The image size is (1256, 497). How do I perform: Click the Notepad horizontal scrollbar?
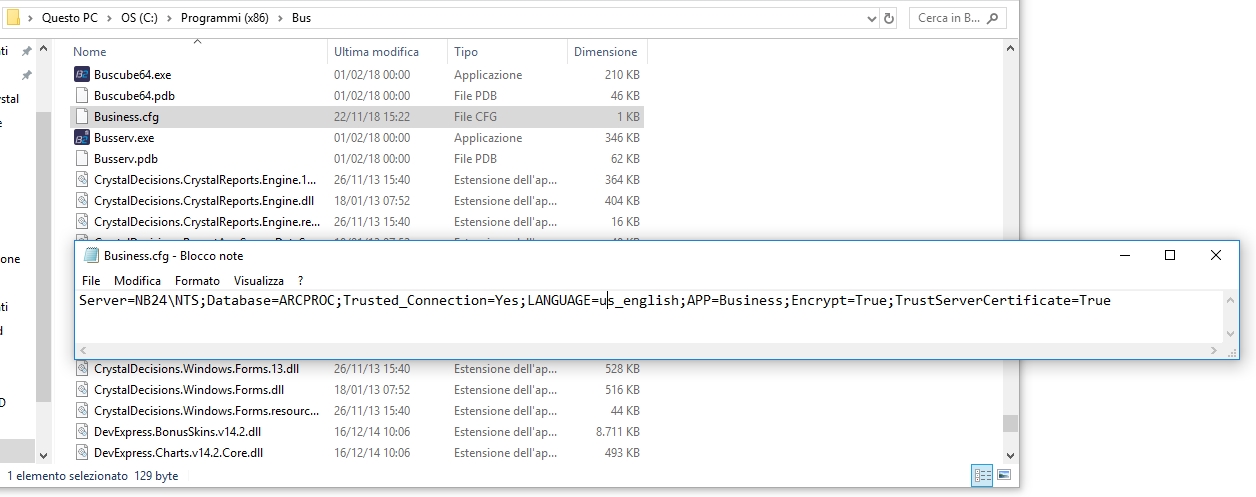point(649,350)
